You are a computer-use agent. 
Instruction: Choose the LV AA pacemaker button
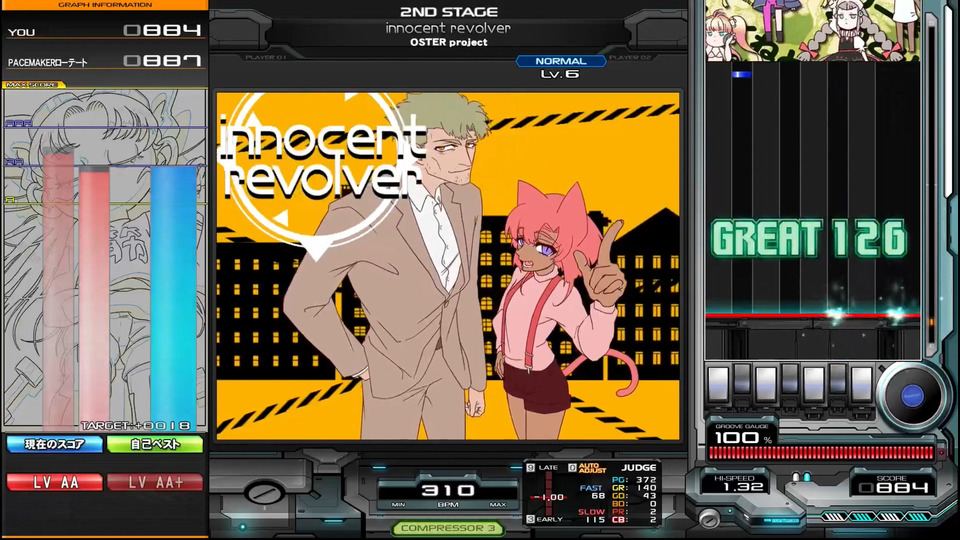pos(54,482)
